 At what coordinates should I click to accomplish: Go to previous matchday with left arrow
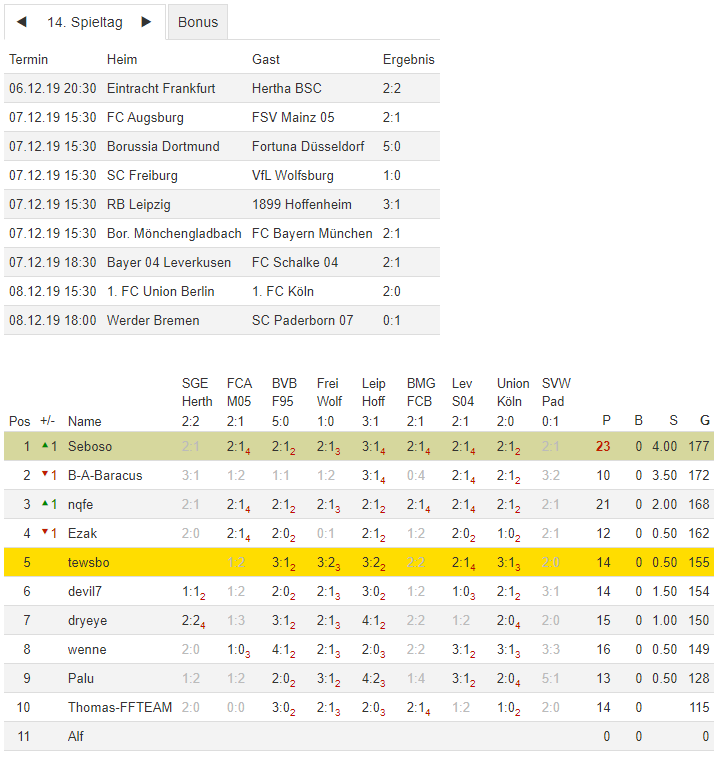tap(22, 22)
